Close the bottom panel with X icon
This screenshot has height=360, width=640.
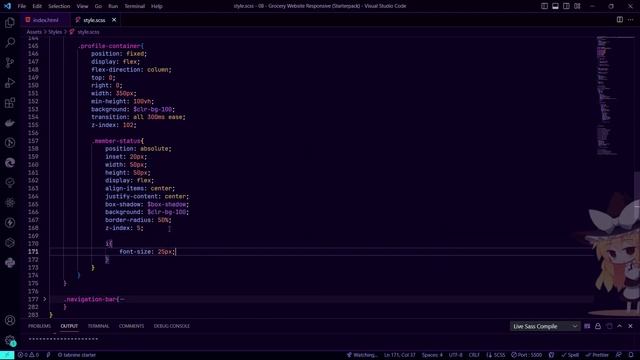click(630, 326)
